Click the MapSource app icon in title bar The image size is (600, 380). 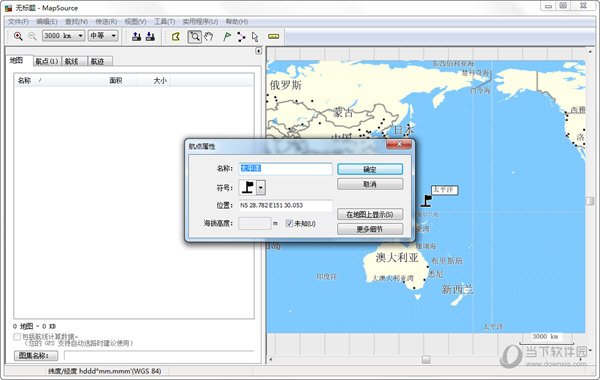pyautogui.click(x=8, y=8)
